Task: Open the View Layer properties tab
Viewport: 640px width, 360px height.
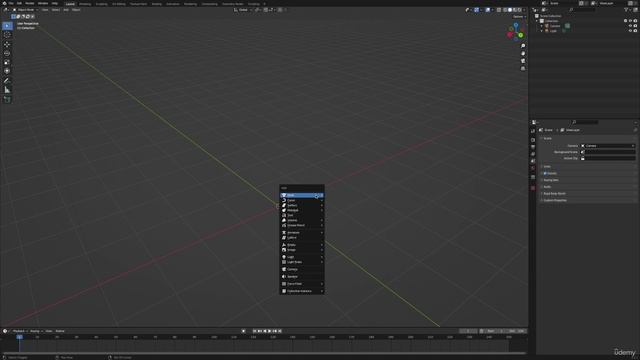Action: pyautogui.click(x=533, y=154)
